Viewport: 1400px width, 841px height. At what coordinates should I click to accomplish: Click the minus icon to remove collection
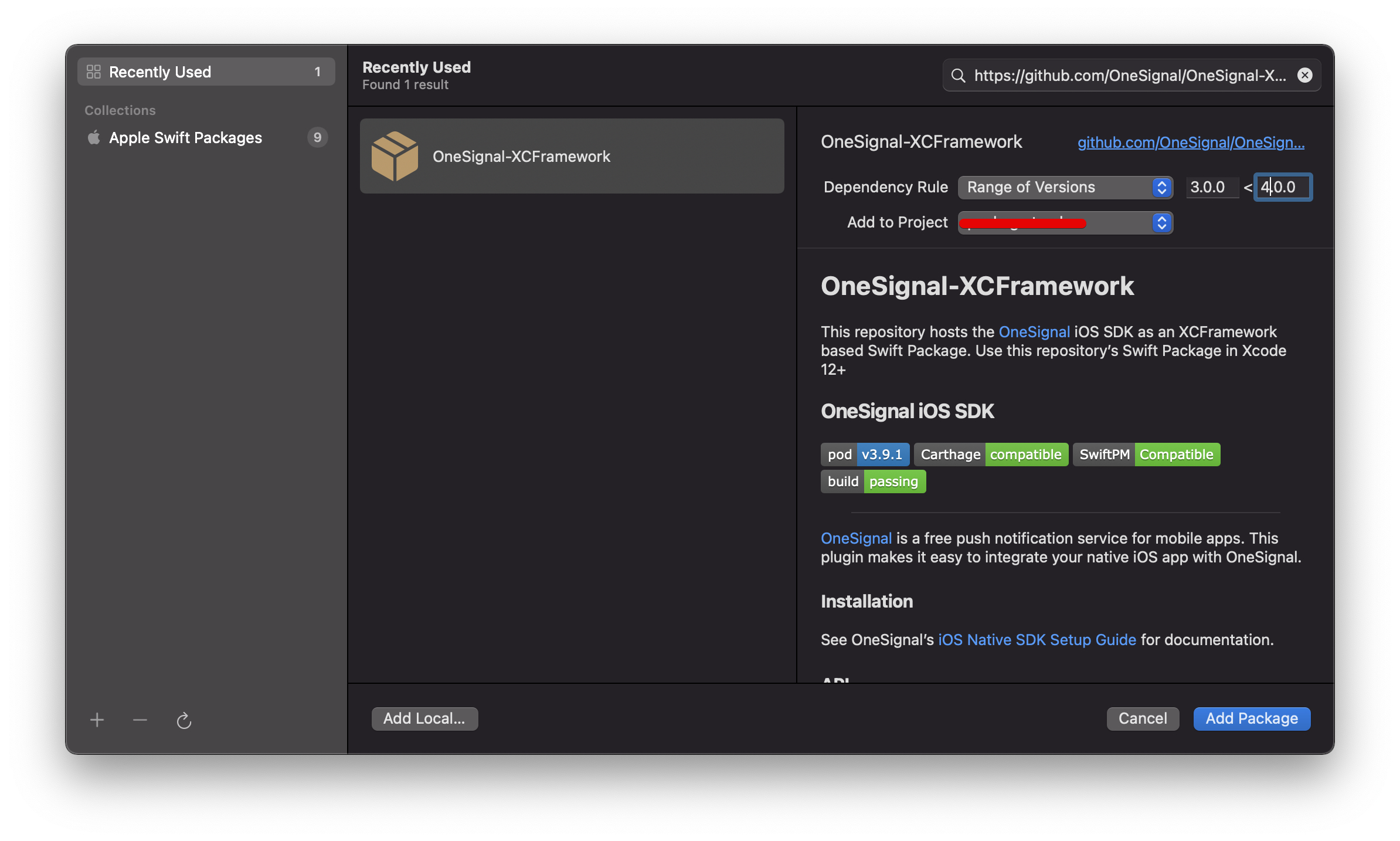(x=140, y=720)
